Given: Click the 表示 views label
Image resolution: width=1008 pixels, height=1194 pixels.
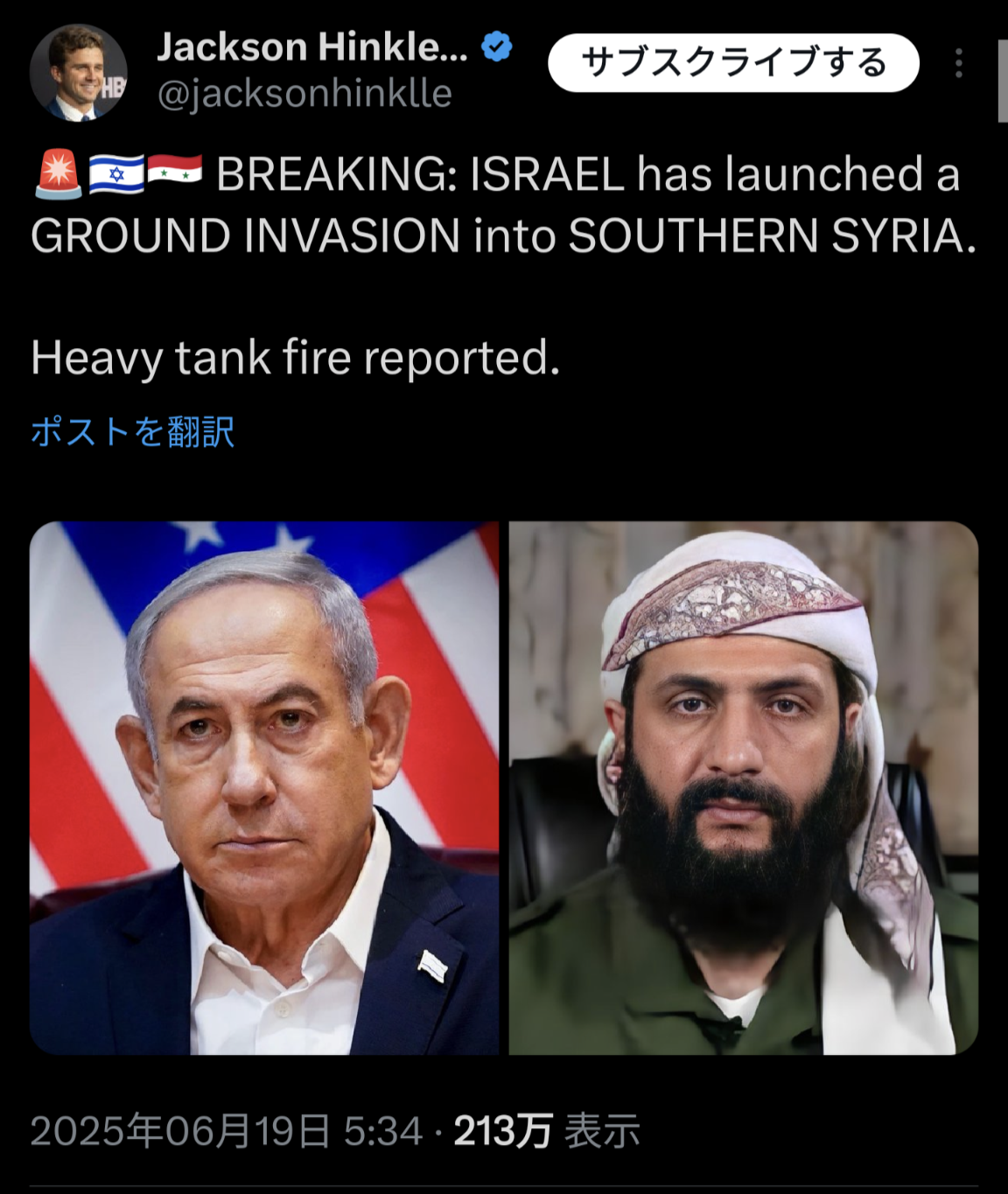Looking at the screenshot, I should click(x=602, y=1132).
